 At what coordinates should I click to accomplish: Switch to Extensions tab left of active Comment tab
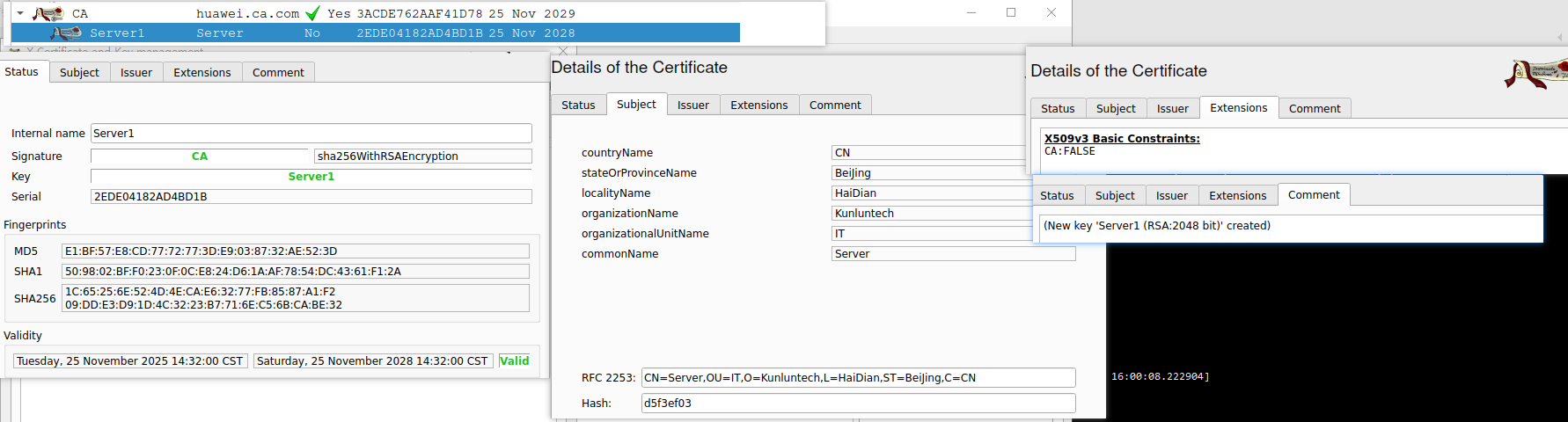1237,195
